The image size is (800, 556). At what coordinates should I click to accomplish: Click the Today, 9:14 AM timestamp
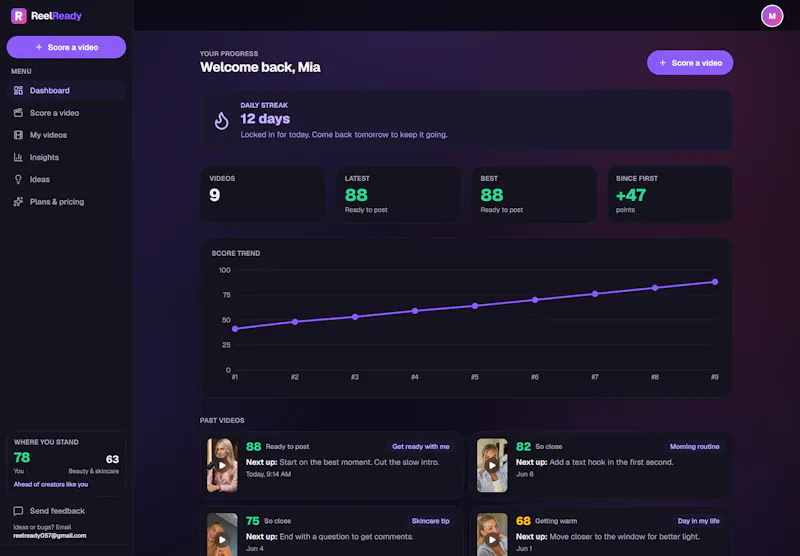pos(268,474)
